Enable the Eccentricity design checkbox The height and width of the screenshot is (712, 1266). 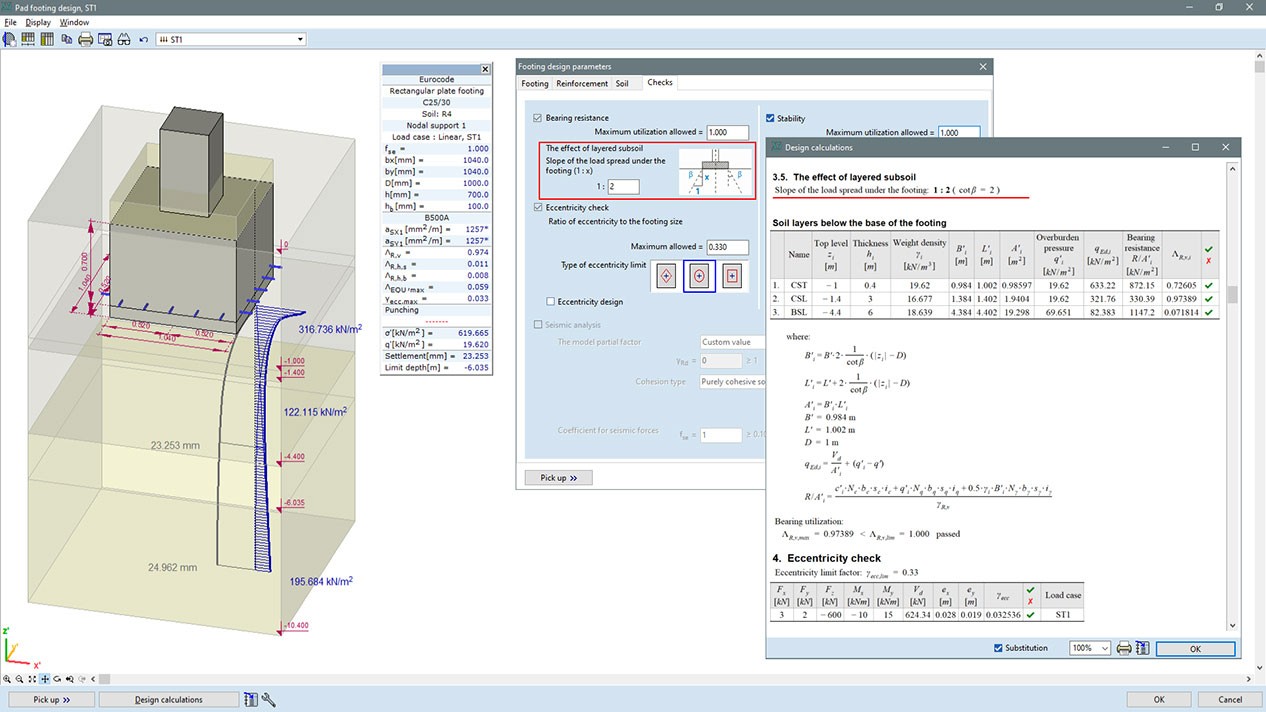551,301
